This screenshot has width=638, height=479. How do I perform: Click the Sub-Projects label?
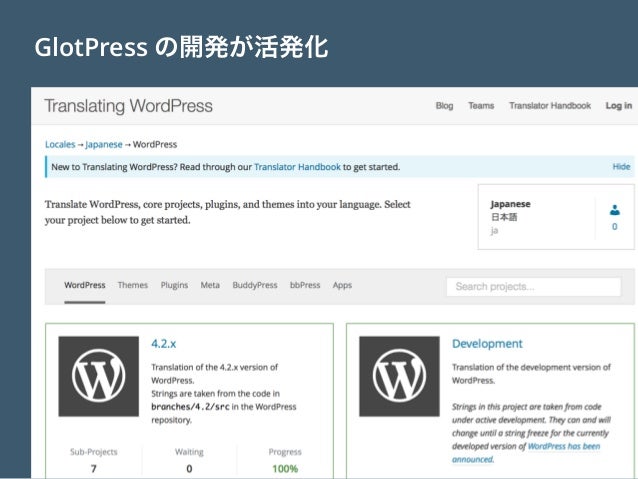tap(94, 452)
